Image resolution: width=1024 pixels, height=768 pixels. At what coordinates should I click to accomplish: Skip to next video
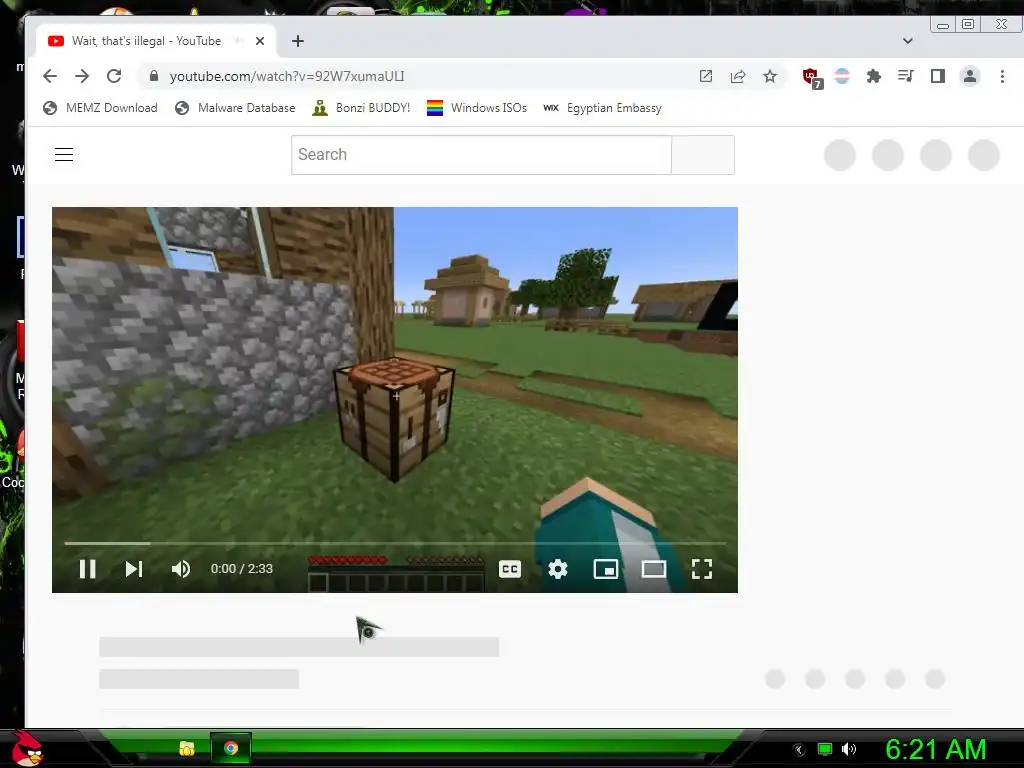click(134, 569)
